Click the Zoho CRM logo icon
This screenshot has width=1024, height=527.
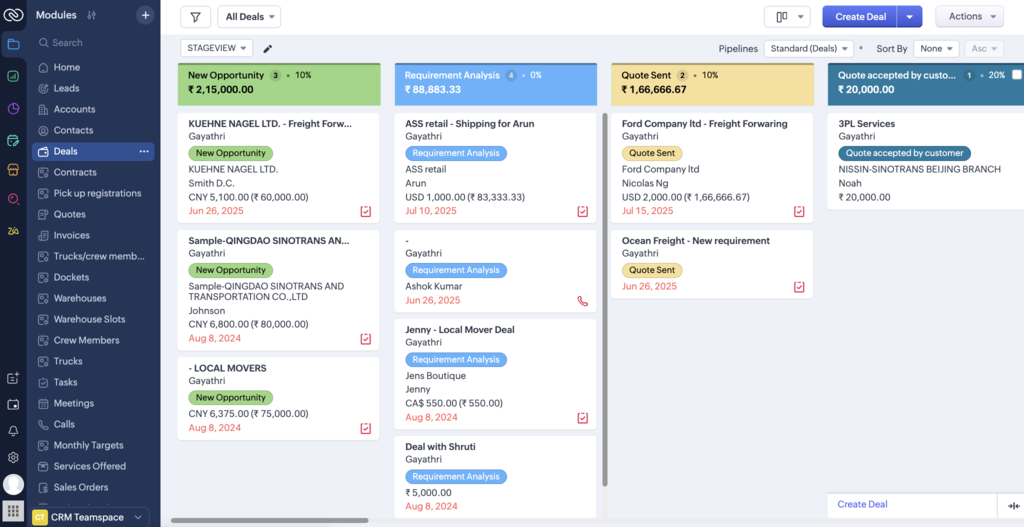(x=13, y=14)
